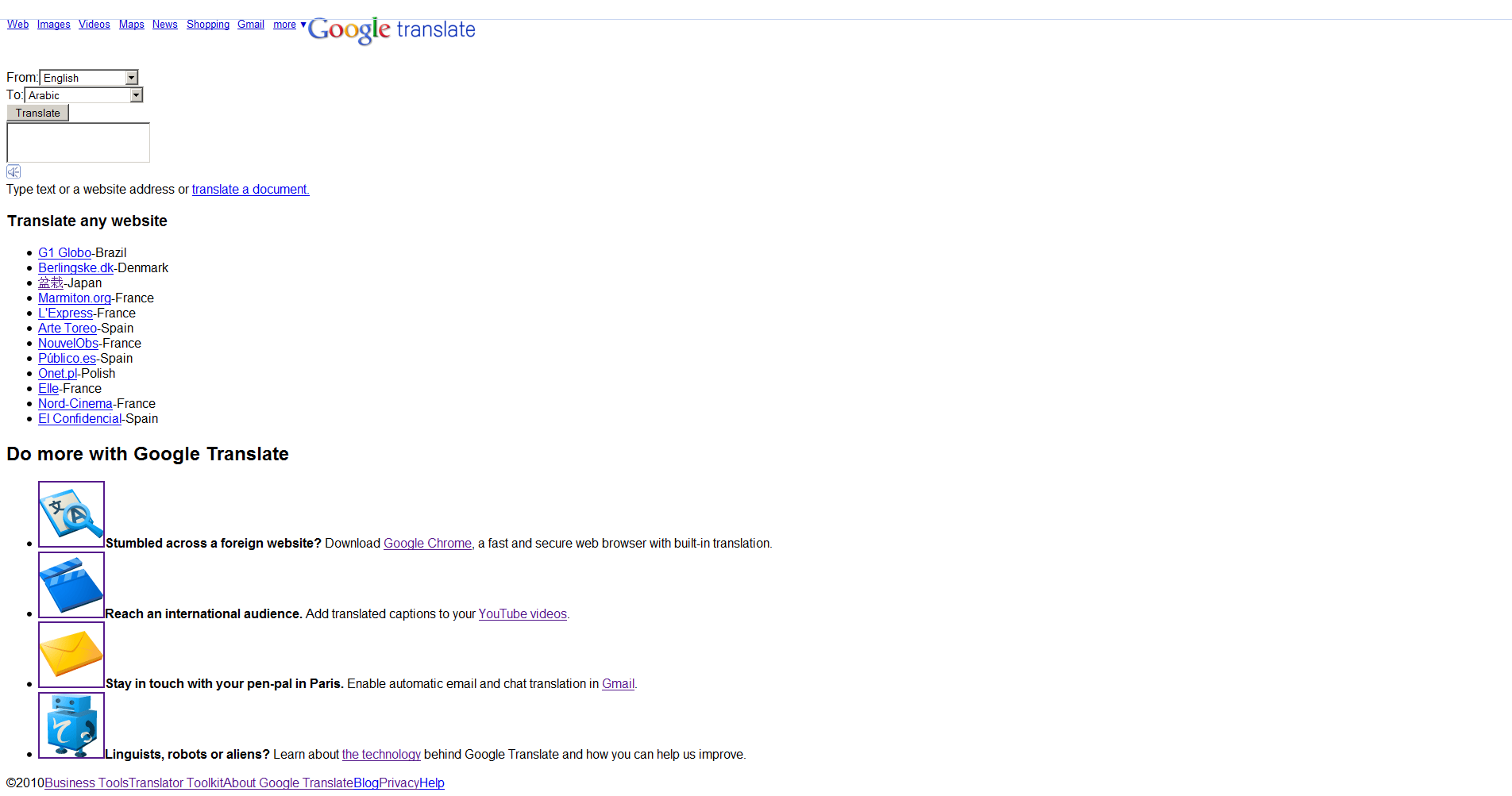Click the small speaker listen icon
Image resolution: width=1512 pixels, height=796 pixels.
[x=13, y=171]
